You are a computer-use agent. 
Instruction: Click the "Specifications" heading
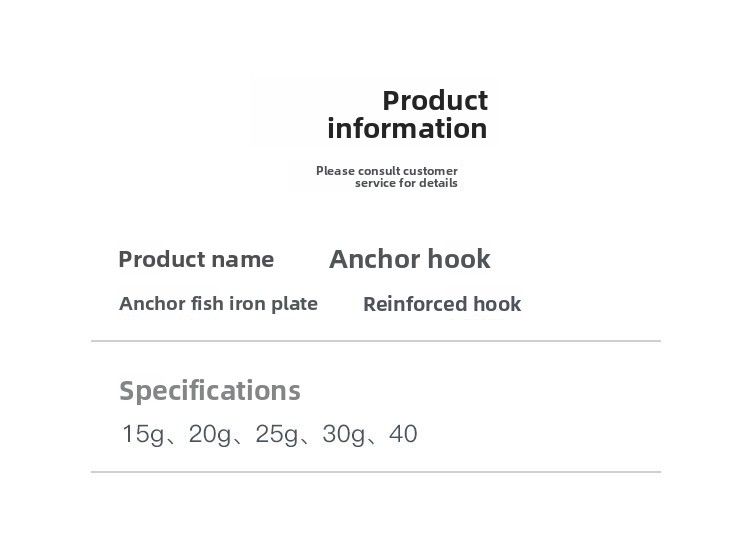pos(210,390)
